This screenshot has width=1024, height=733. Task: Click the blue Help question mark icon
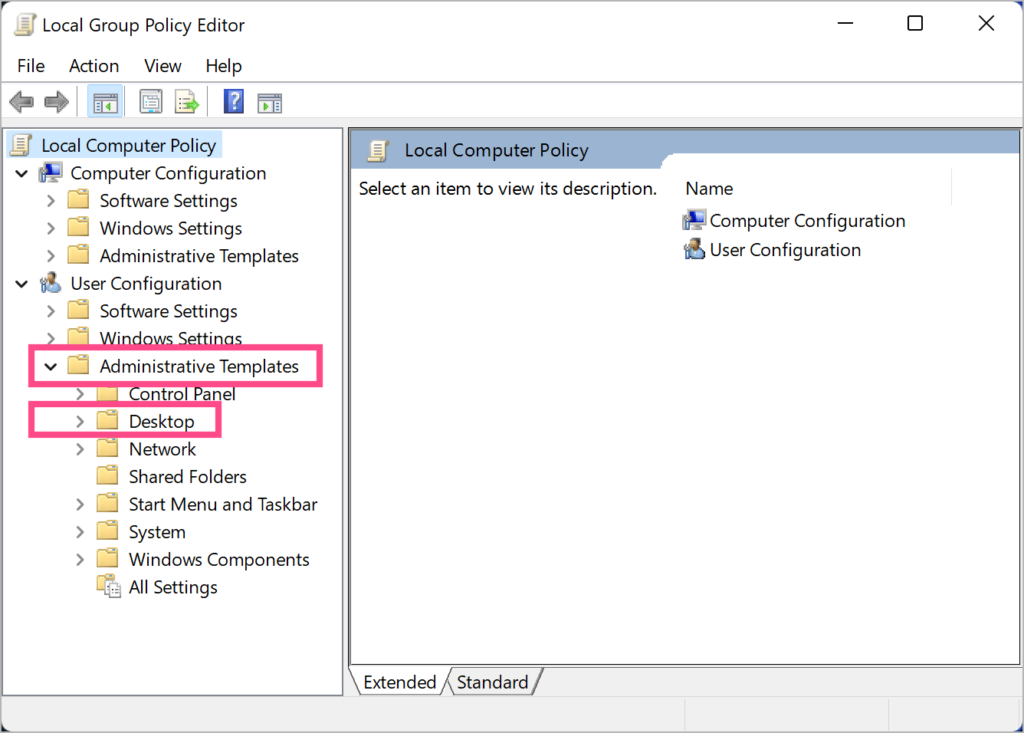[x=233, y=101]
